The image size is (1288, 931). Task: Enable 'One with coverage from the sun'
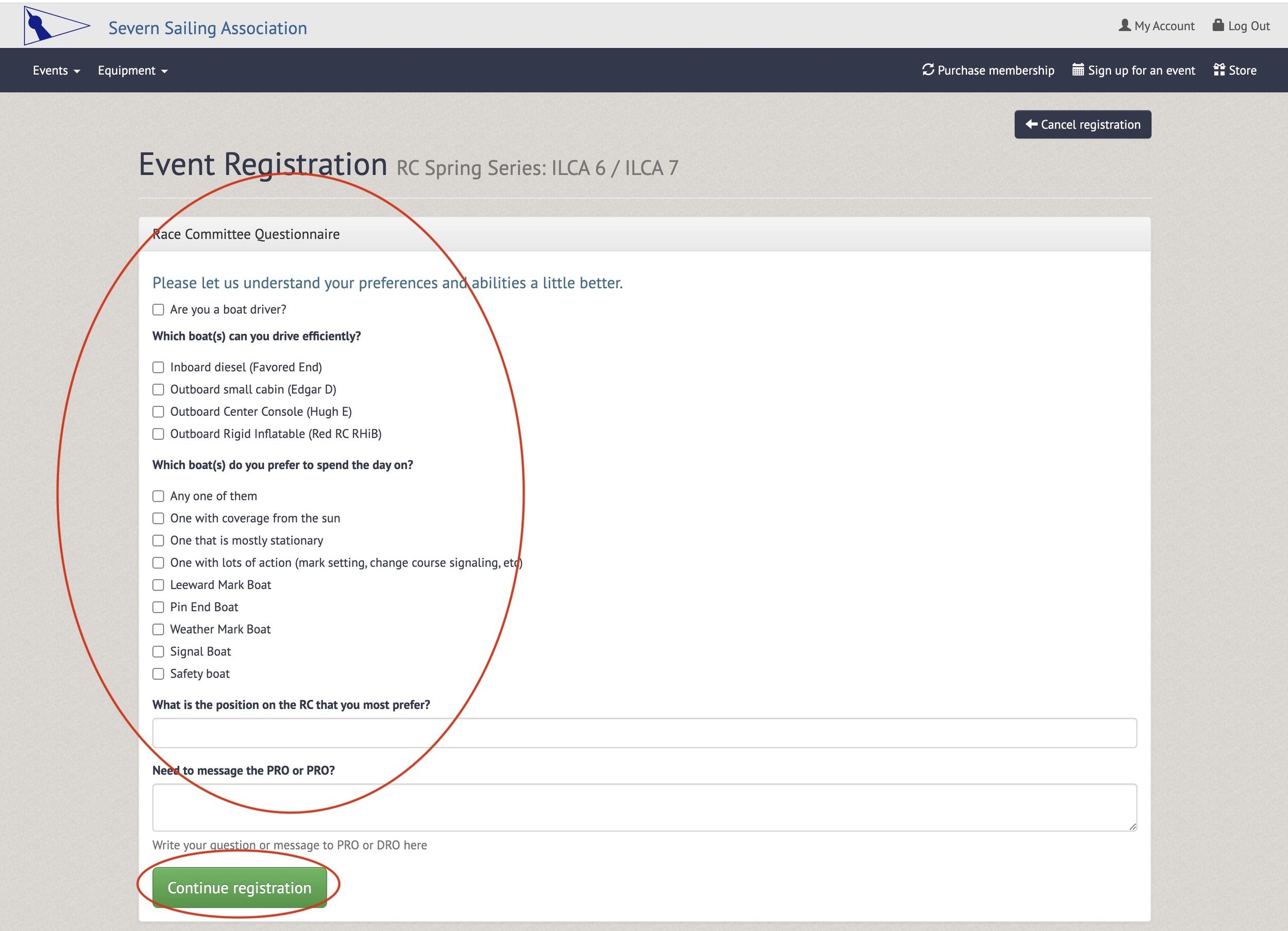tap(159, 519)
